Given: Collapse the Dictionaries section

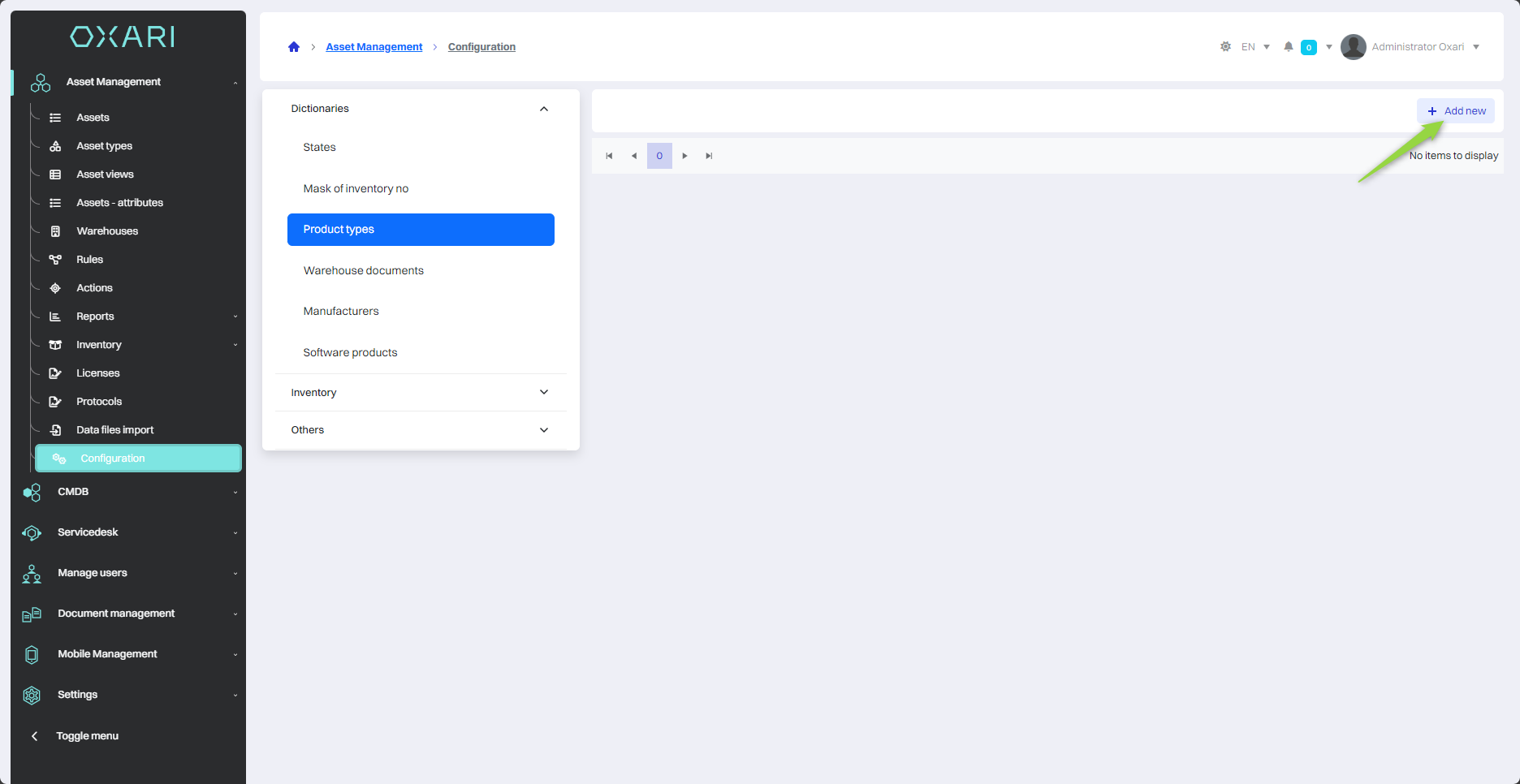Looking at the screenshot, I should 543,109.
